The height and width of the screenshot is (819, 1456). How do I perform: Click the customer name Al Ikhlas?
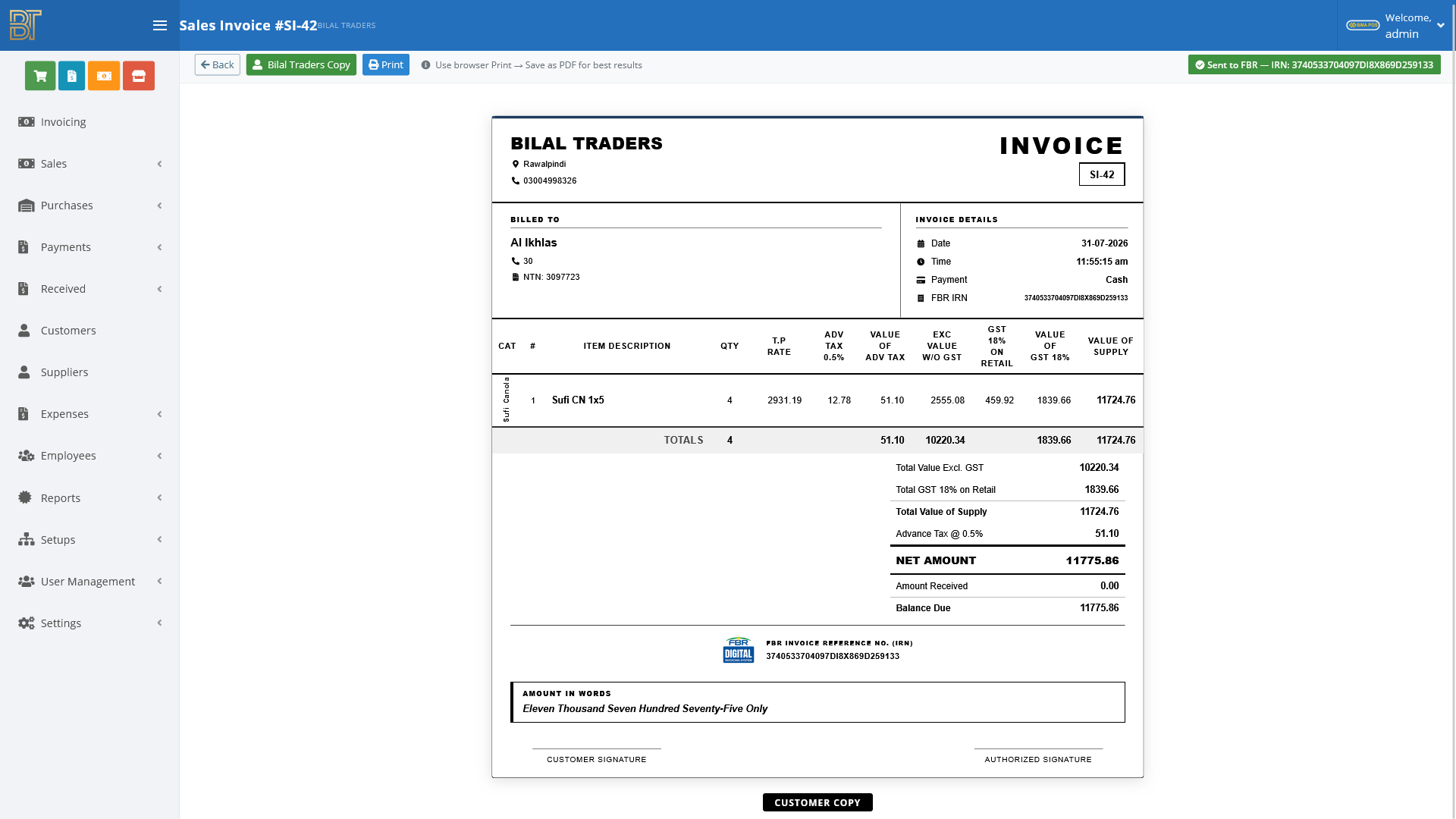pos(534,243)
